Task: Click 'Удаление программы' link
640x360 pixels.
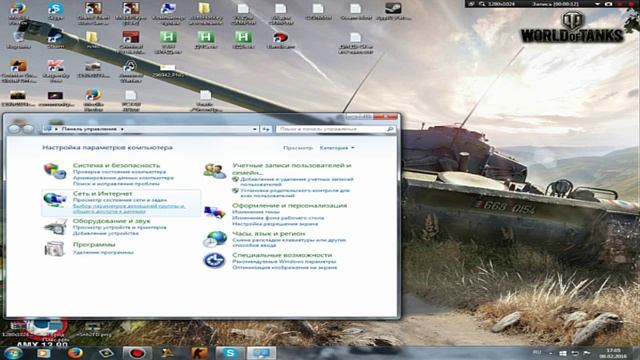Action: [103, 252]
